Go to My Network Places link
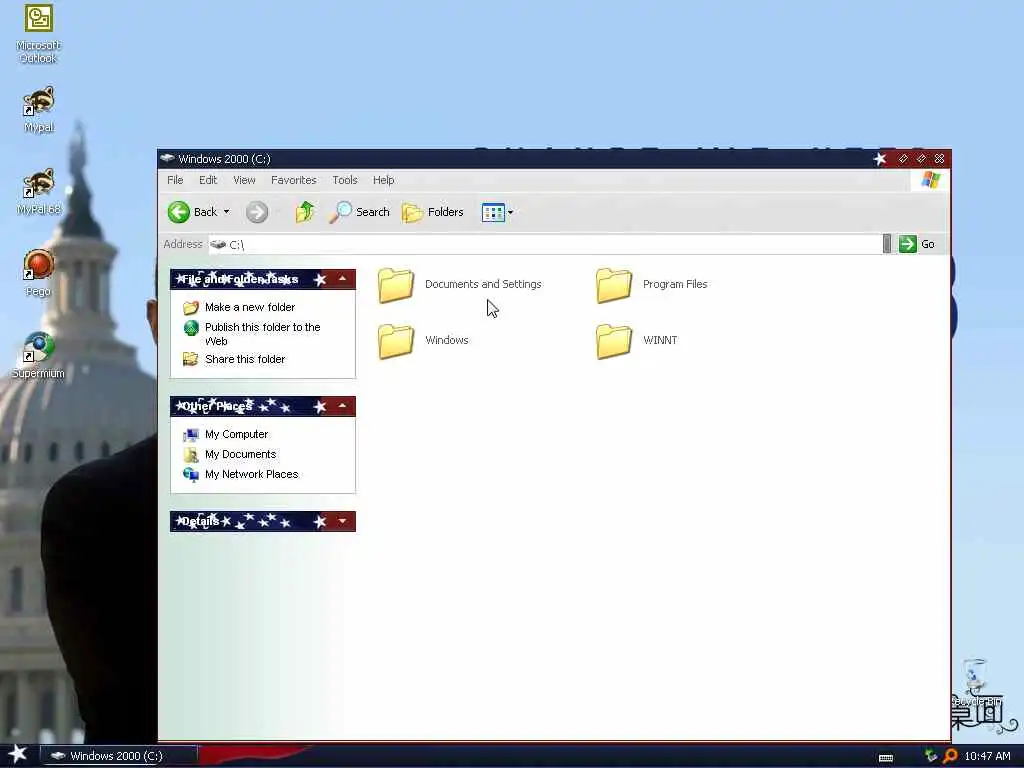1024x768 pixels. tap(251, 474)
